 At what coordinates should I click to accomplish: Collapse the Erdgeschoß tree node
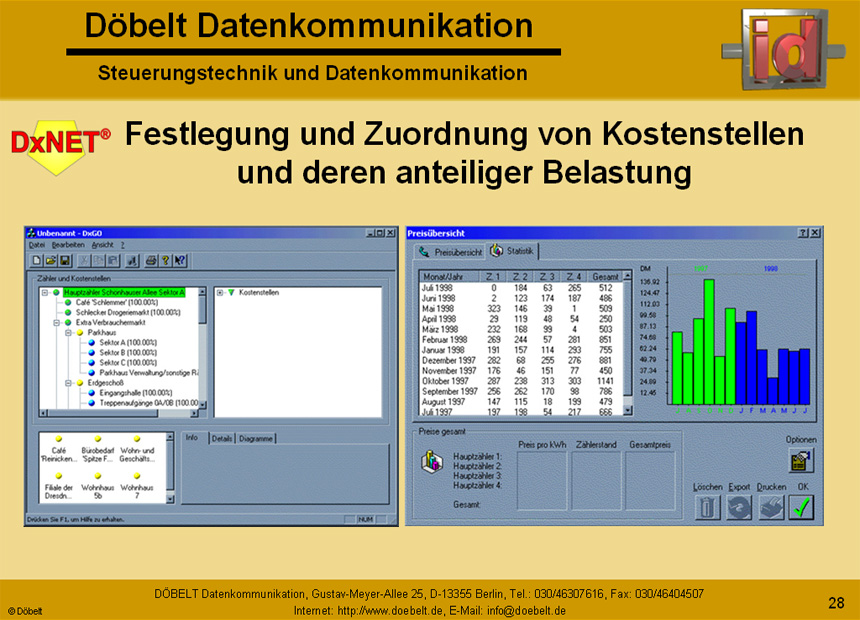(69, 383)
